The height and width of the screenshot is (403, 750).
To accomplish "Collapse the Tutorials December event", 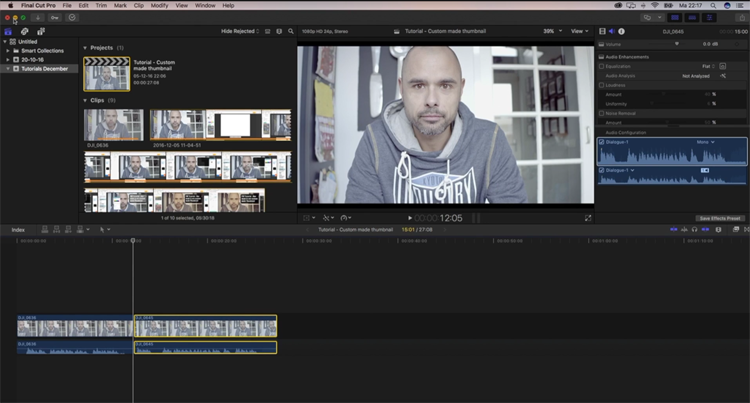I will click(8, 69).
